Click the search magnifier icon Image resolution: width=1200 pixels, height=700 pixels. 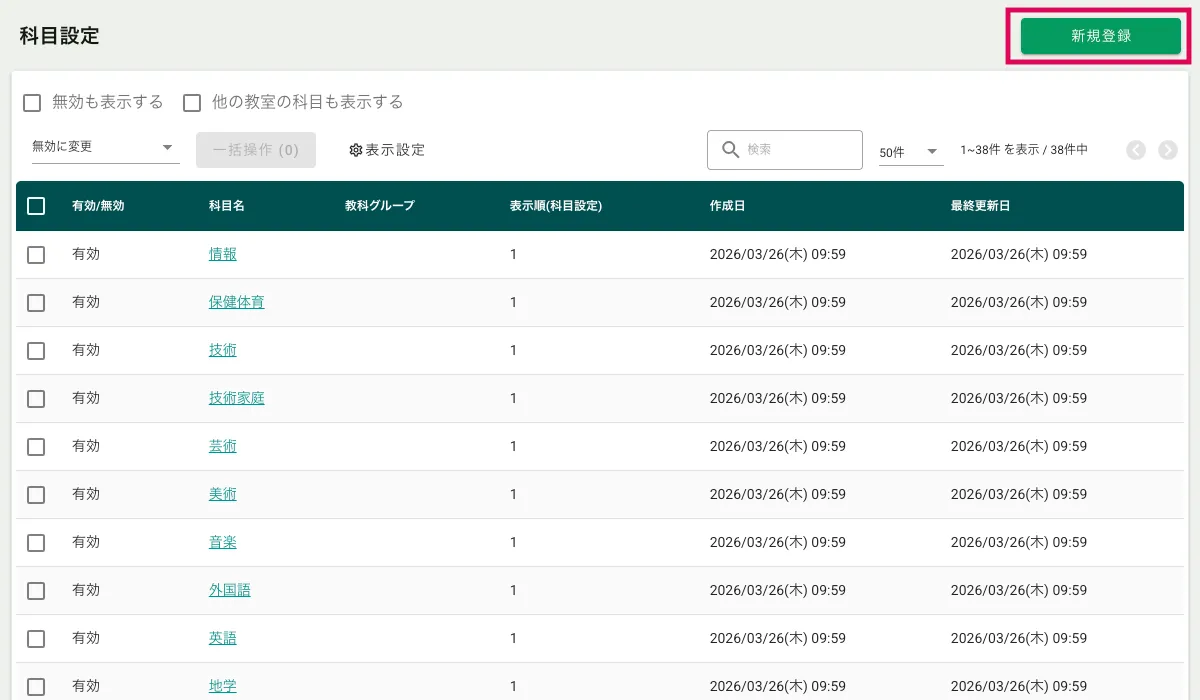[729, 150]
